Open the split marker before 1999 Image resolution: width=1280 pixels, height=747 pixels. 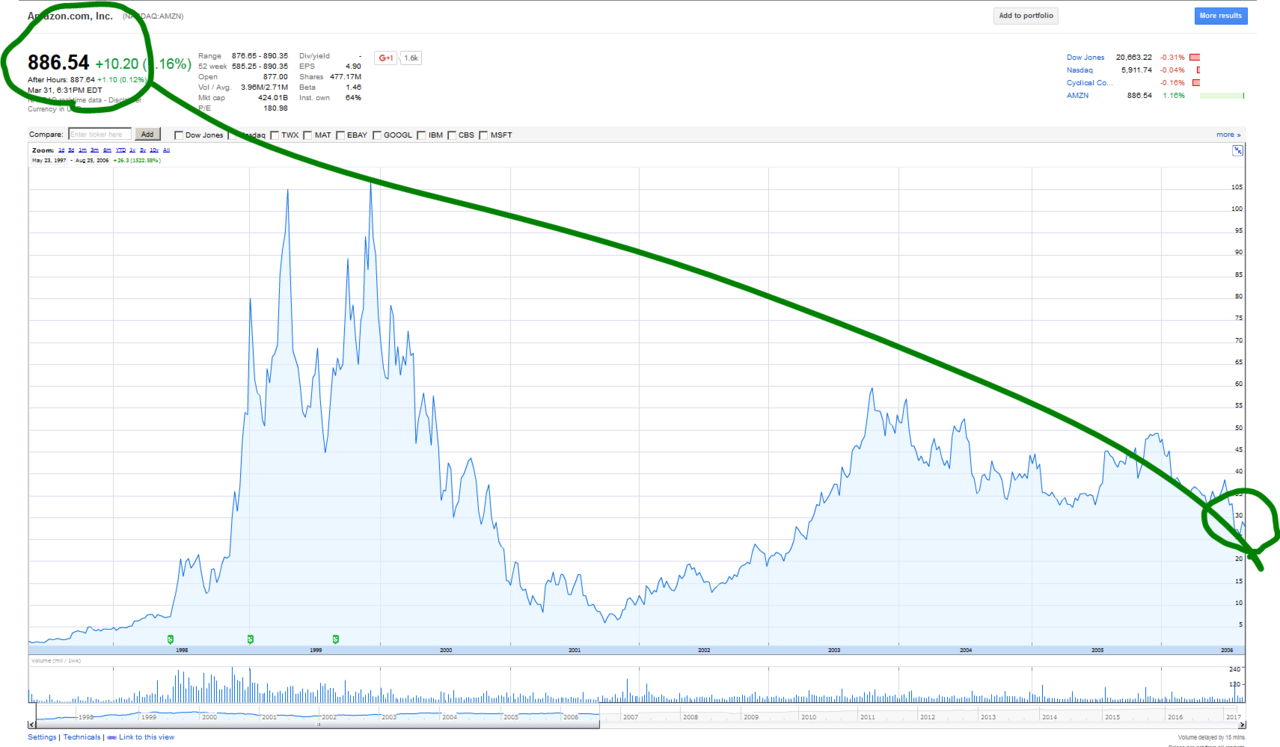[x=250, y=638]
